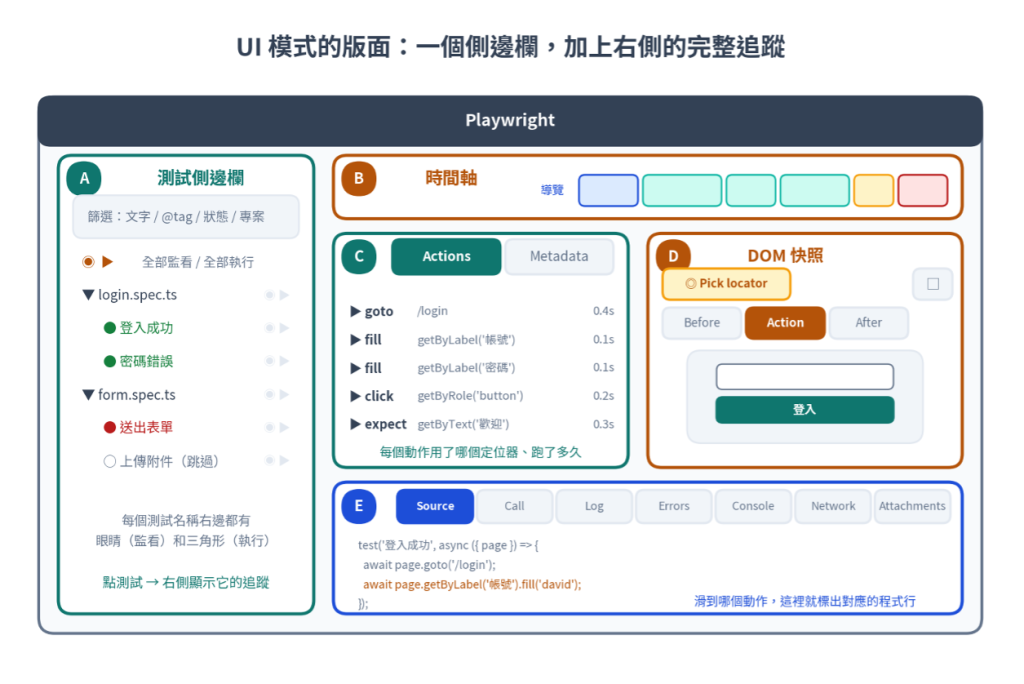
Task: Click the test('登入成功', async code line
Action: click(448, 546)
